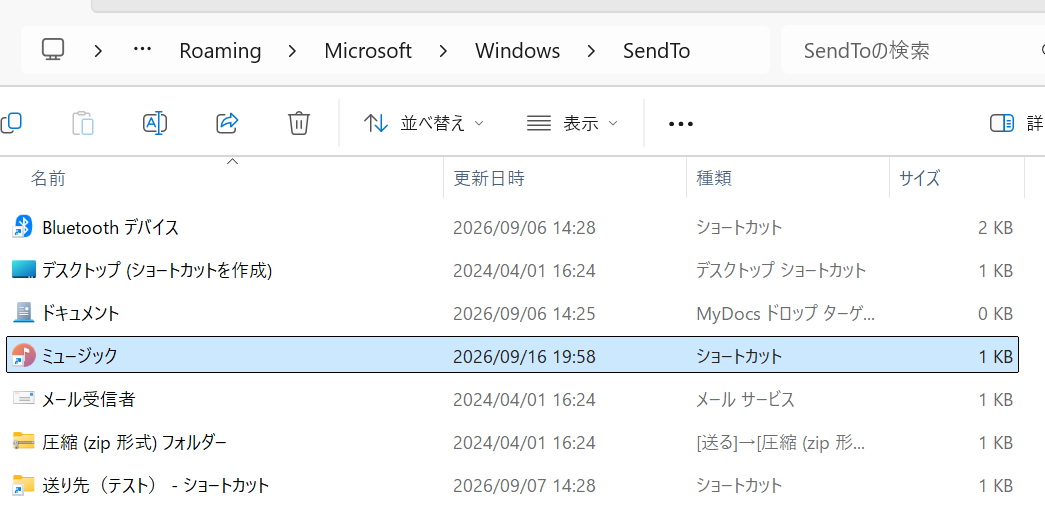Sort by the 名前 column header
Viewport: 1045px width, 525px height.
click(48, 178)
